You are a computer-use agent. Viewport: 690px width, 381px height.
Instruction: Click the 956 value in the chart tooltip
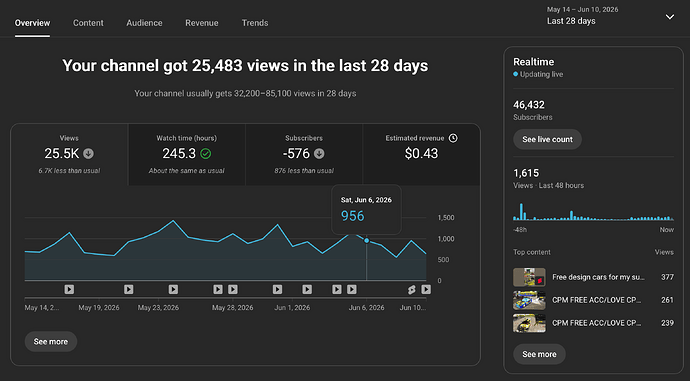point(352,216)
